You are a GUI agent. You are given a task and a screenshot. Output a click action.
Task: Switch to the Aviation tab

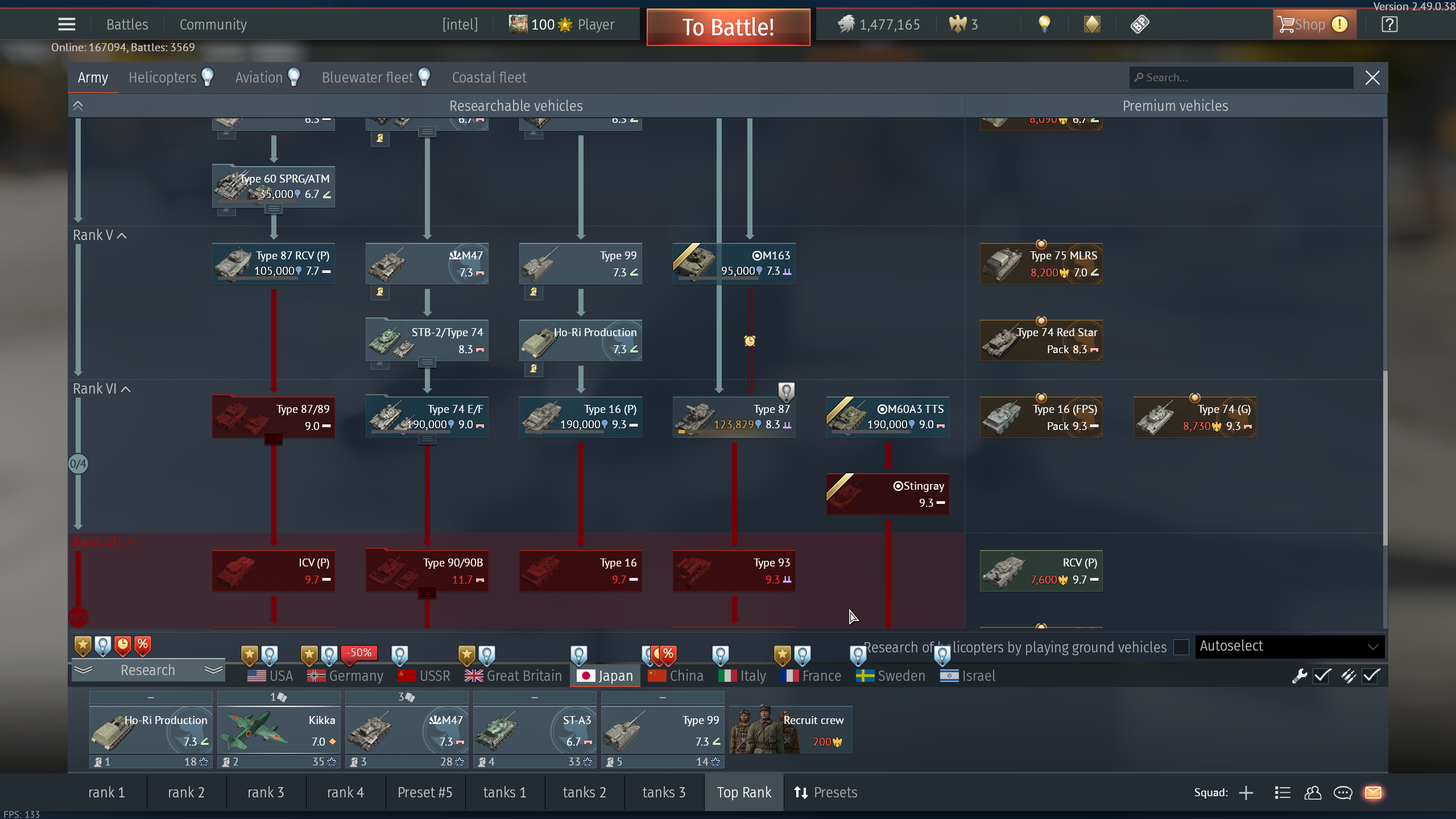tap(259, 77)
